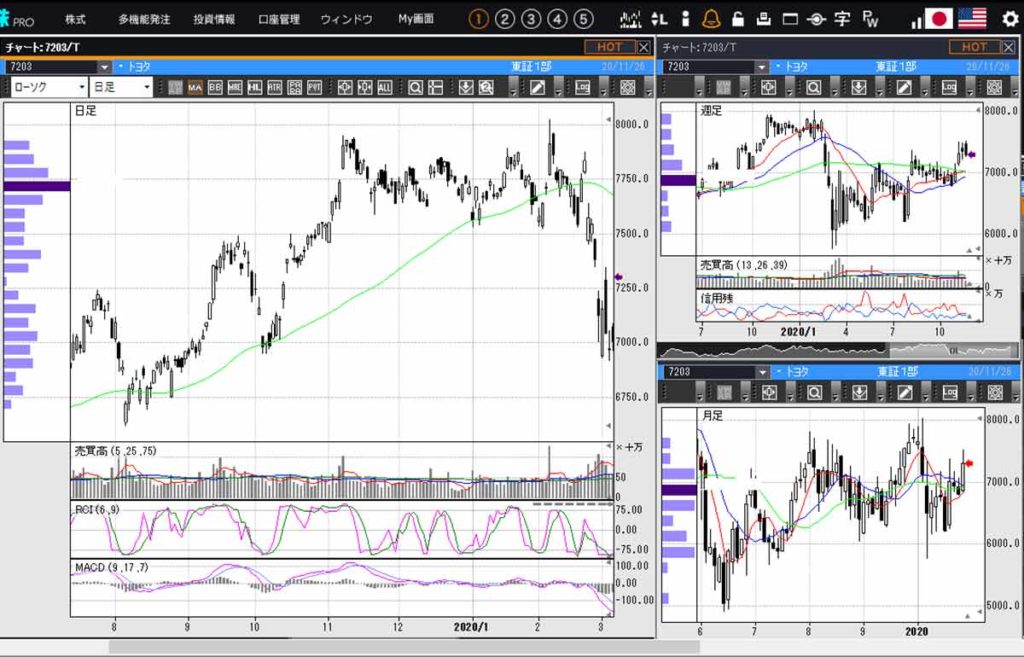Viewport: 1024px width, 657px height.
Task: Open settings with the gear icon
Action: click(x=1008, y=19)
